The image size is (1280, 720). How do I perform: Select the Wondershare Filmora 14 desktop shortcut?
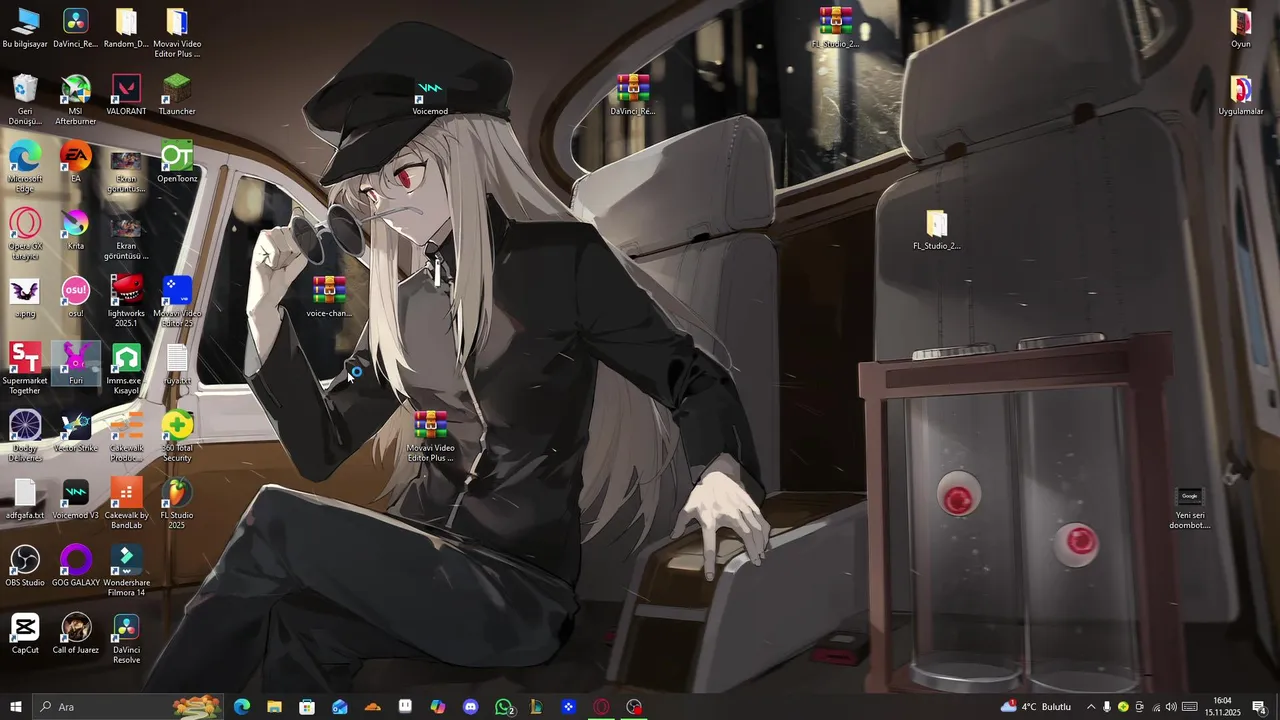click(x=126, y=571)
